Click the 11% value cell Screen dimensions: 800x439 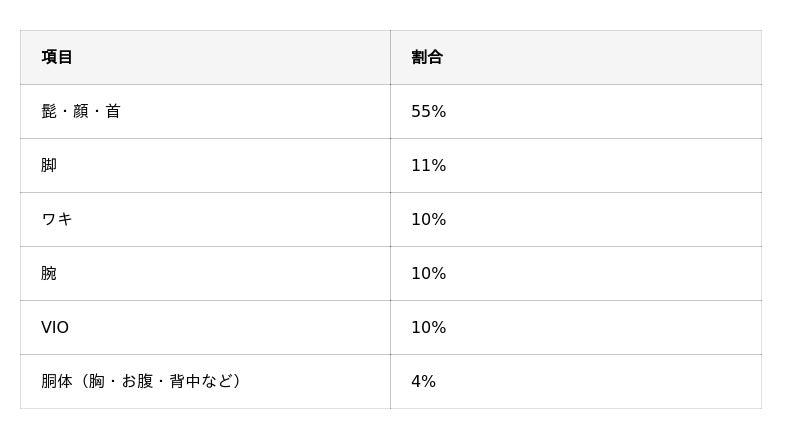coord(428,166)
